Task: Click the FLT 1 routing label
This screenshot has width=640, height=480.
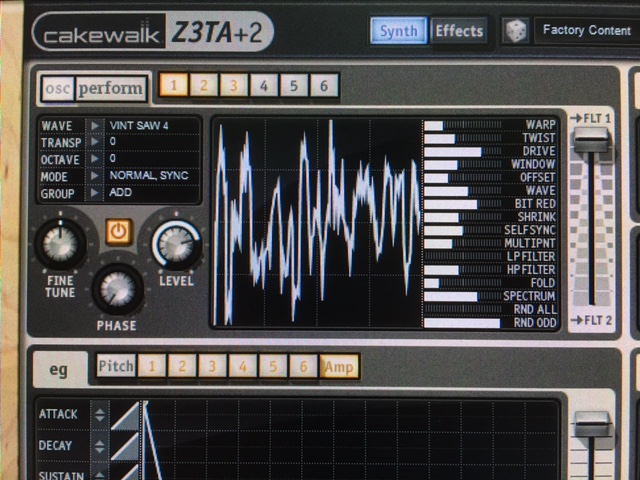Action: coord(591,118)
